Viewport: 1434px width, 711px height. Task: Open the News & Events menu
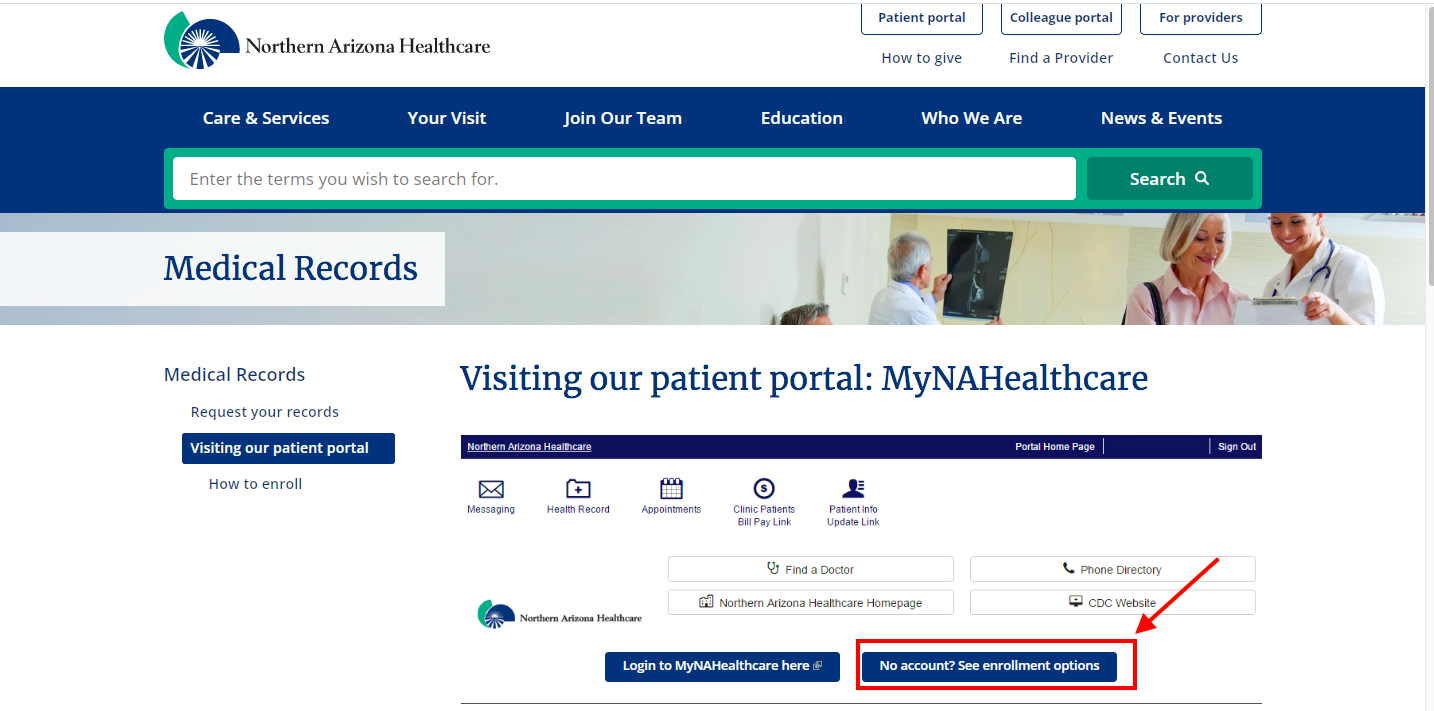click(x=1162, y=118)
